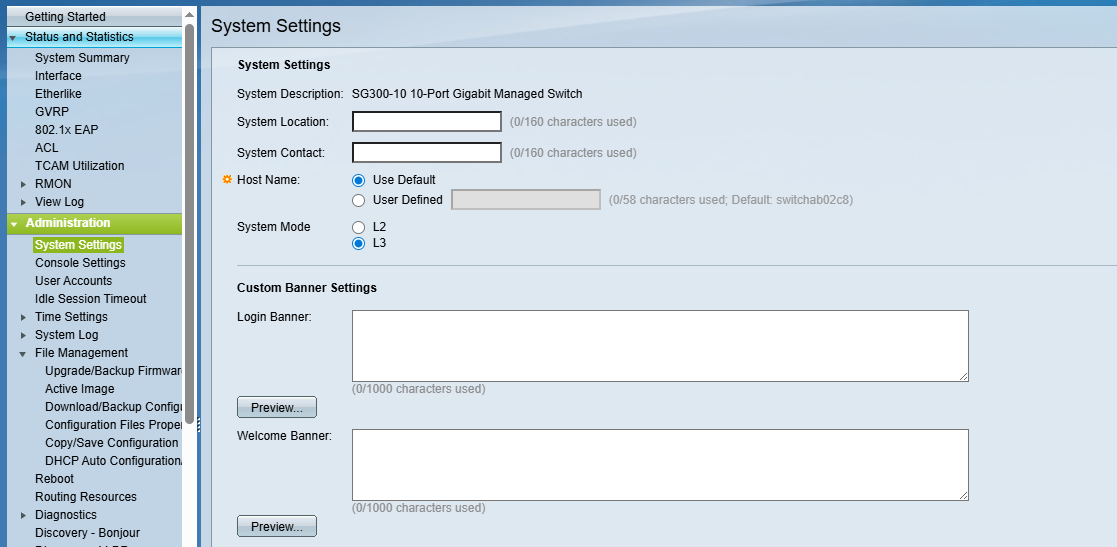1117x547 pixels.
Task: Click the System Location text field
Action: click(x=426, y=122)
